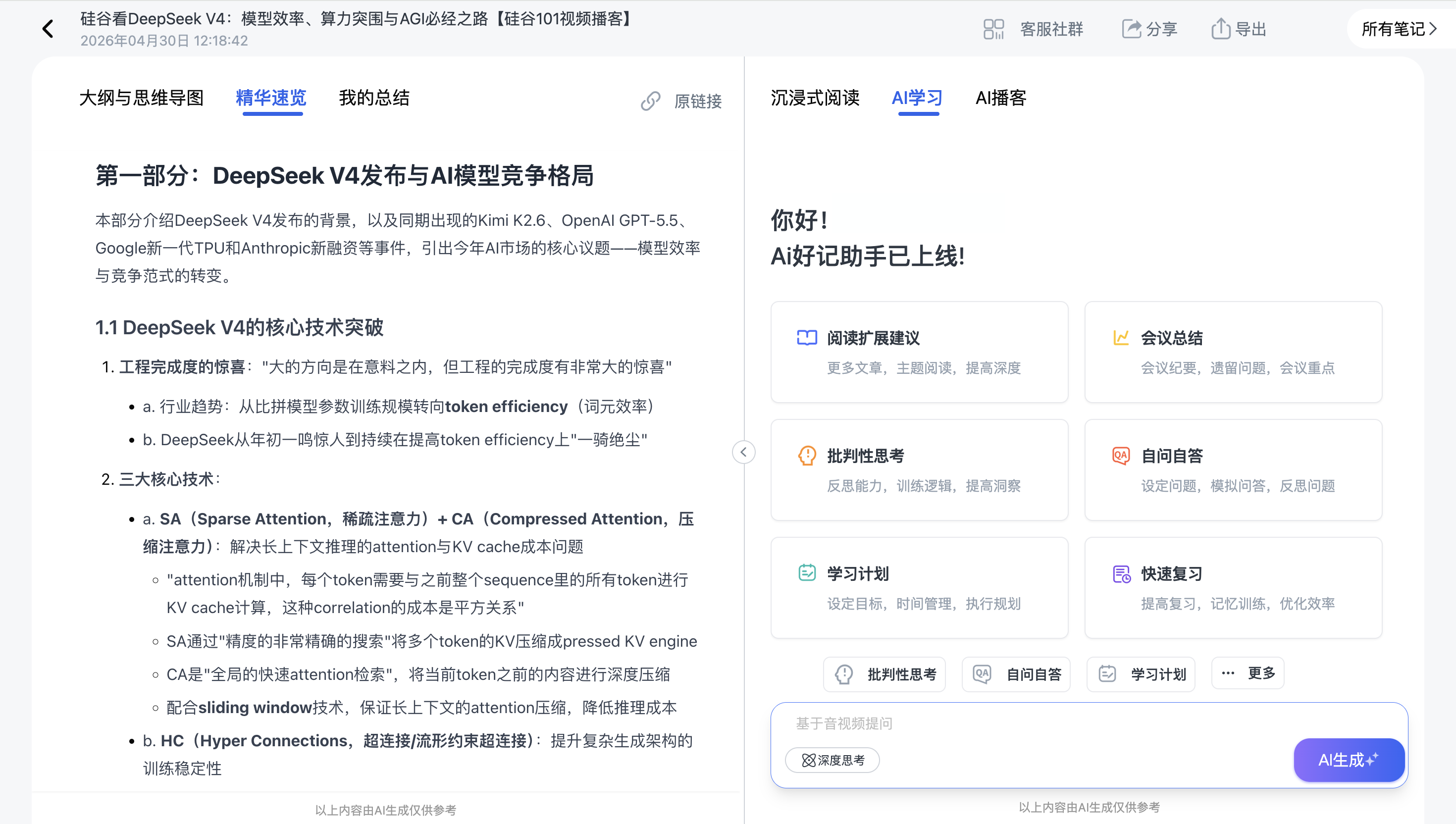This screenshot has height=824, width=1456.
Task: Click the timestamp 2026年04月30日 12:18:42
Action: (x=164, y=41)
